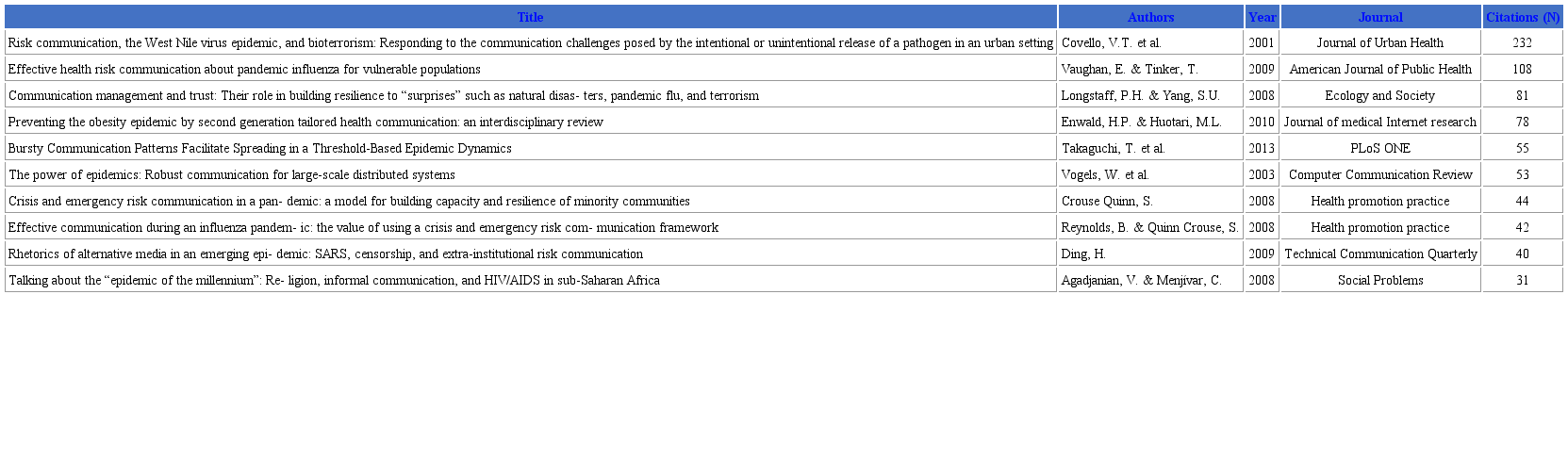Click the citation count 232
The height and width of the screenshot is (458, 1568).
pyautogui.click(x=1522, y=43)
